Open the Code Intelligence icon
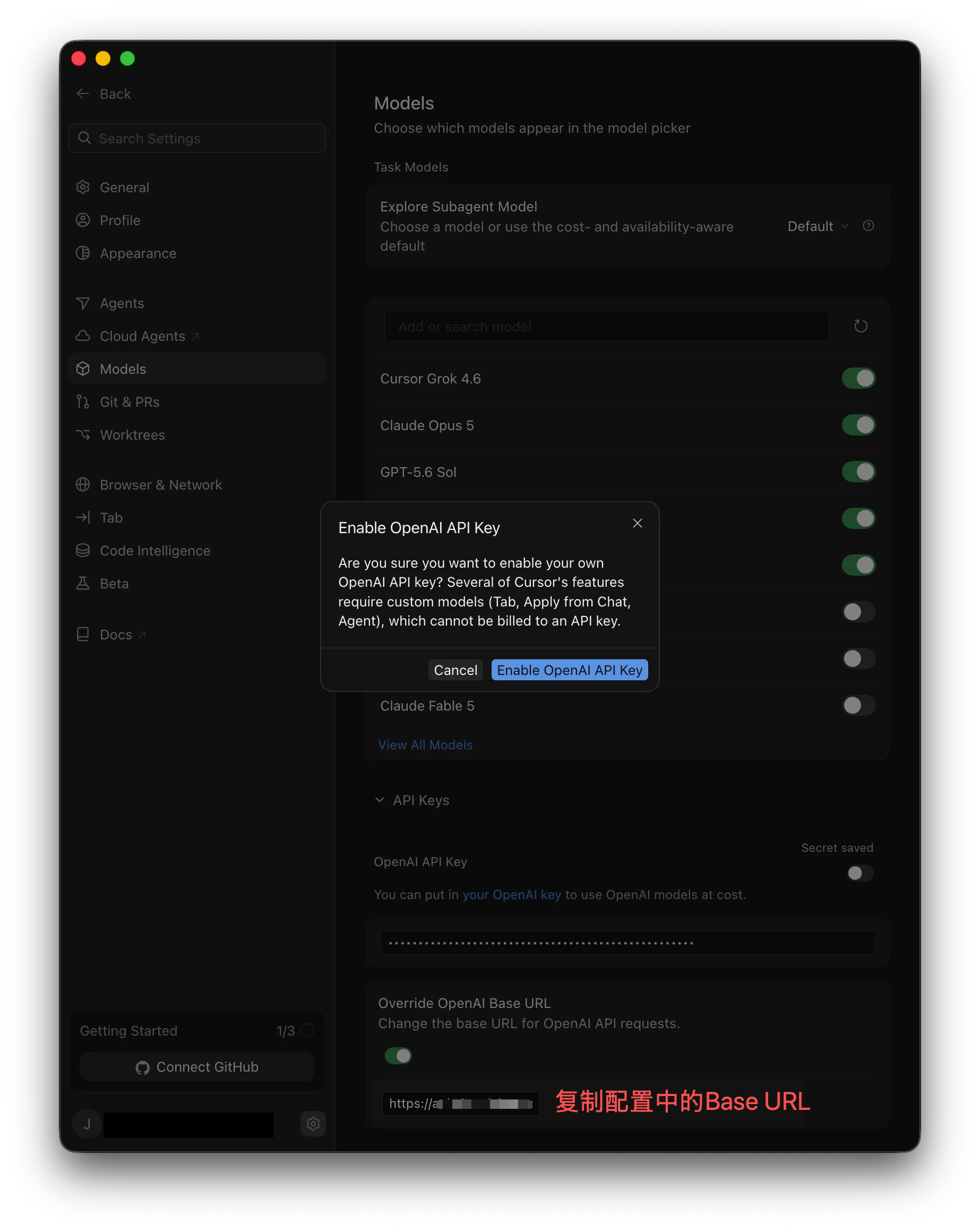Viewport: 980px width, 1231px height. tap(83, 550)
